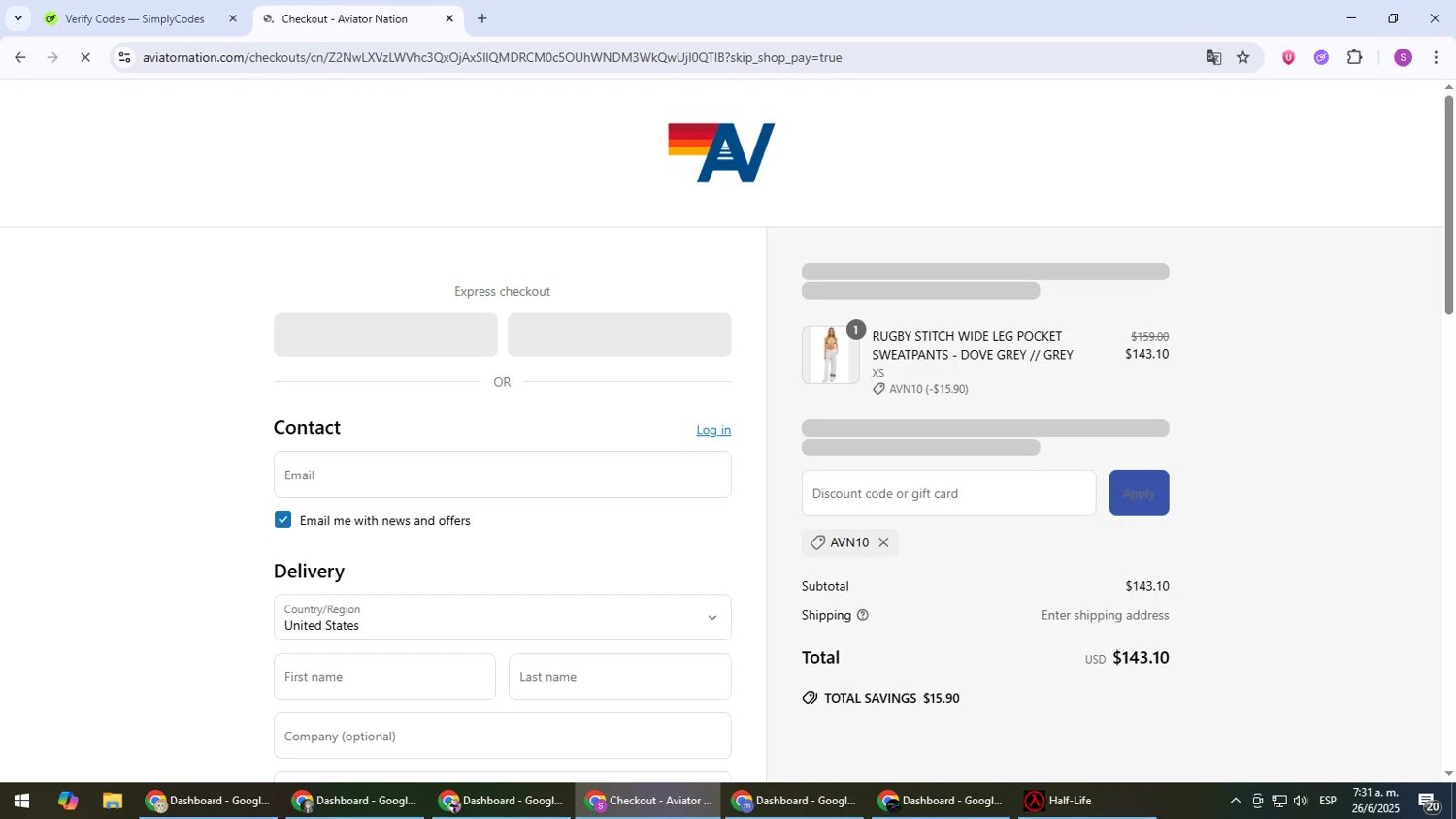Click the sweatpants product thumbnail
This screenshot has width=1456, height=819.
pos(830,355)
